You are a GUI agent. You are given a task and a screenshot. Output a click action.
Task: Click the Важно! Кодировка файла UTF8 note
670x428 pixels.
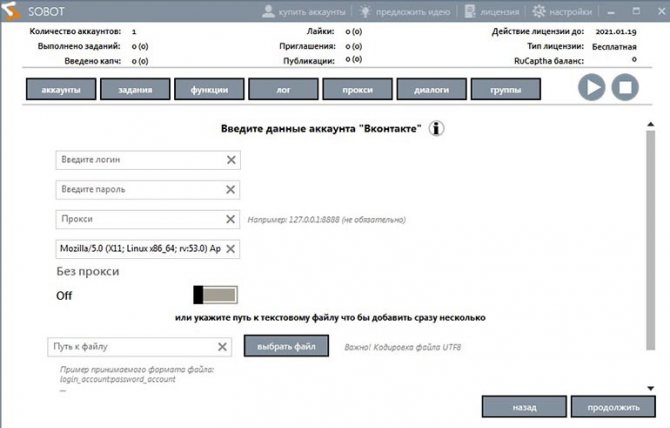[x=403, y=347]
